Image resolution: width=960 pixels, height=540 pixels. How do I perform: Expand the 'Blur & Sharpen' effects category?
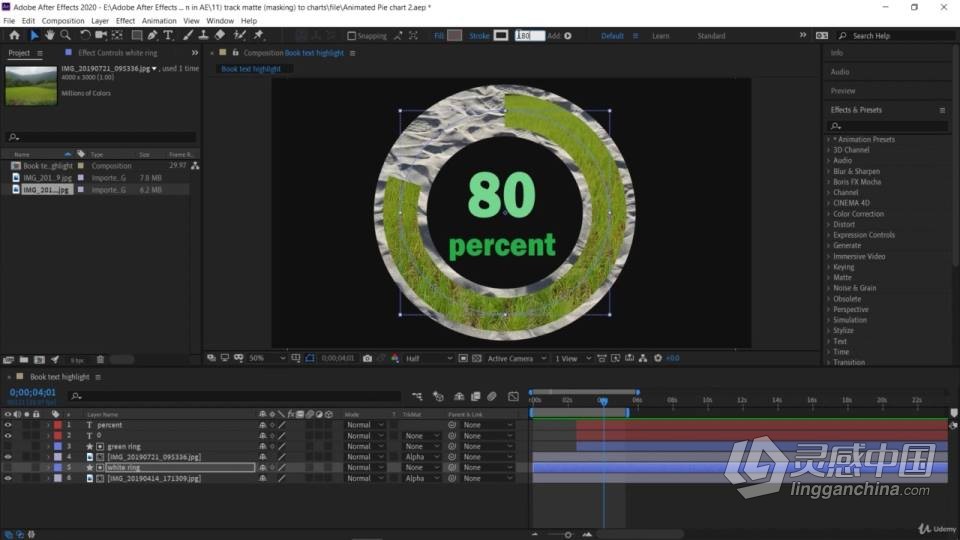point(829,171)
